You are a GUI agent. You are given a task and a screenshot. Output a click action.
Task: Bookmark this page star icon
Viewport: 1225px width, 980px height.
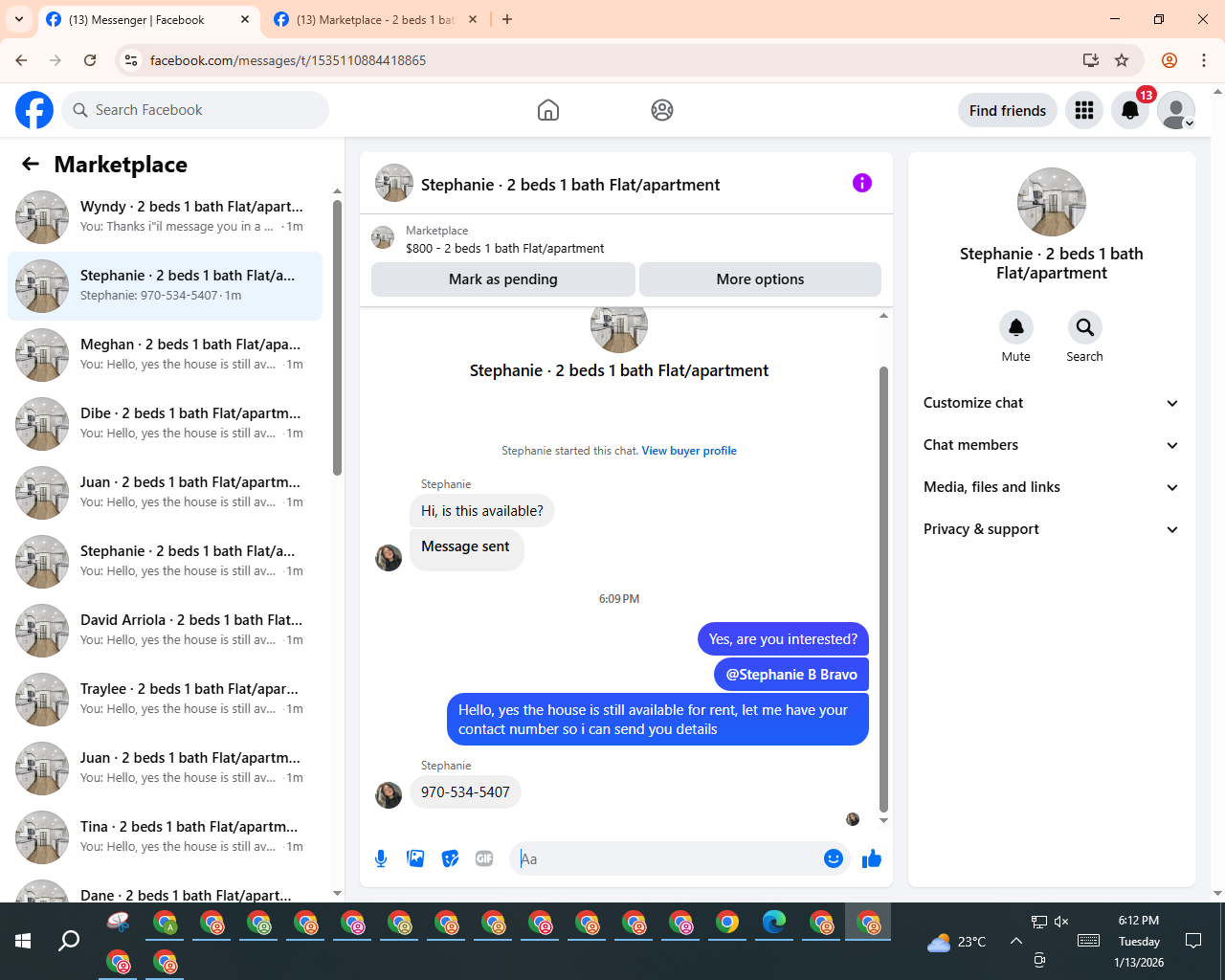point(1122,60)
